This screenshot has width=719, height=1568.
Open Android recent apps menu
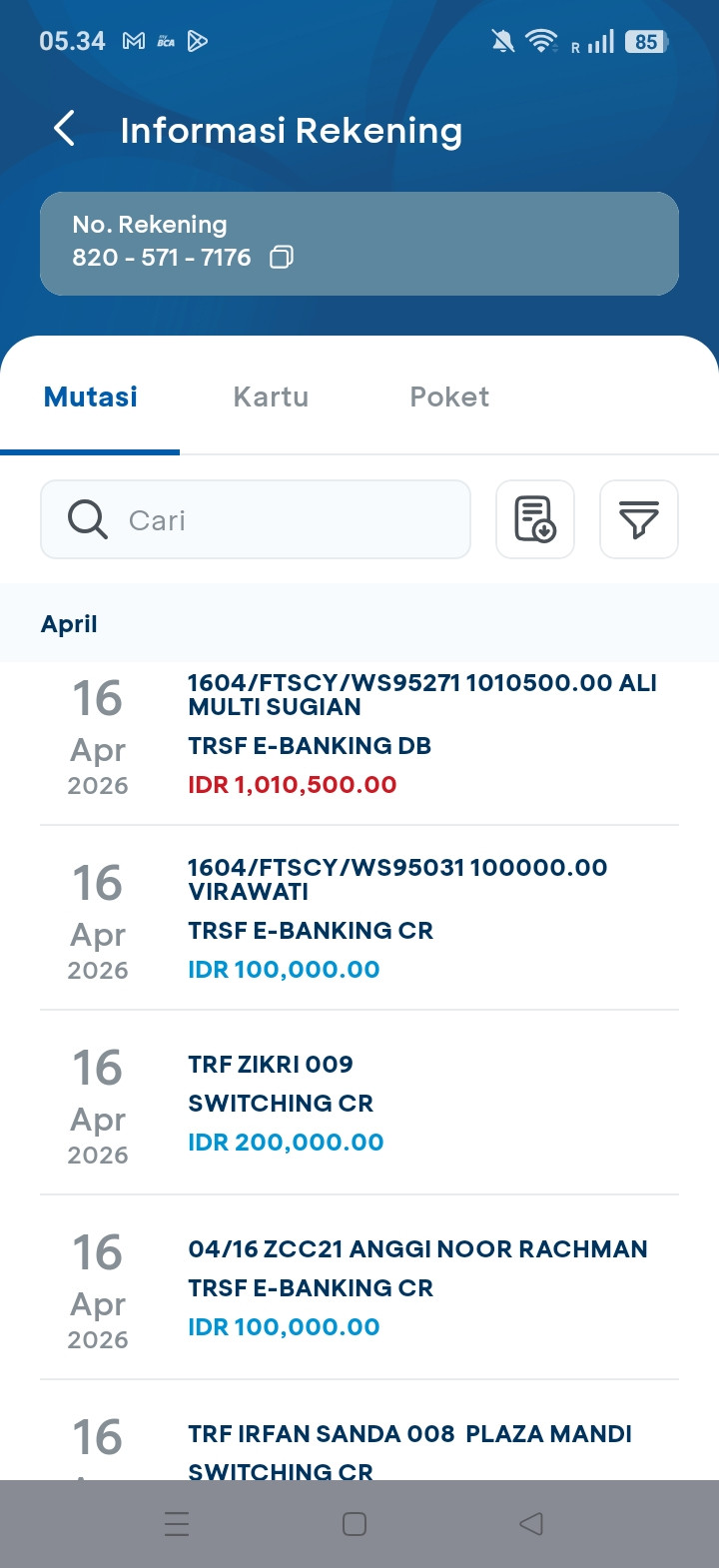(x=177, y=1523)
